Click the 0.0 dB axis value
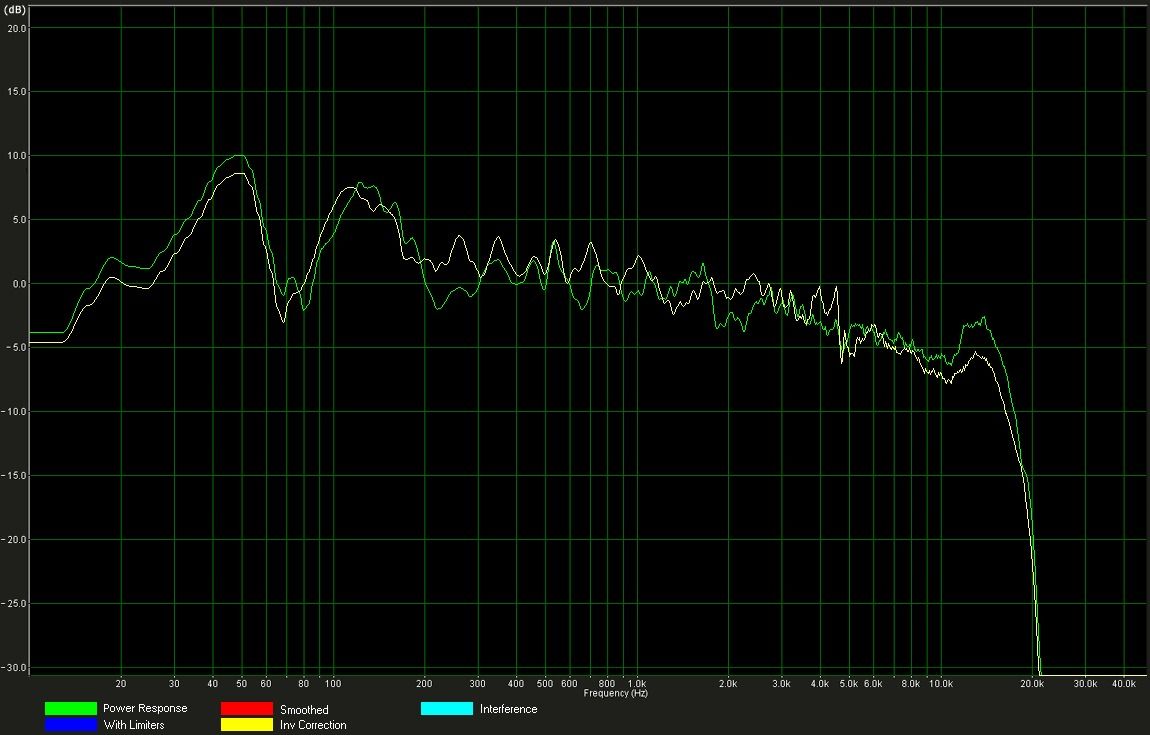Image resolution: width=1150 pixels, height=735 pixels. [x=20, y=284]
